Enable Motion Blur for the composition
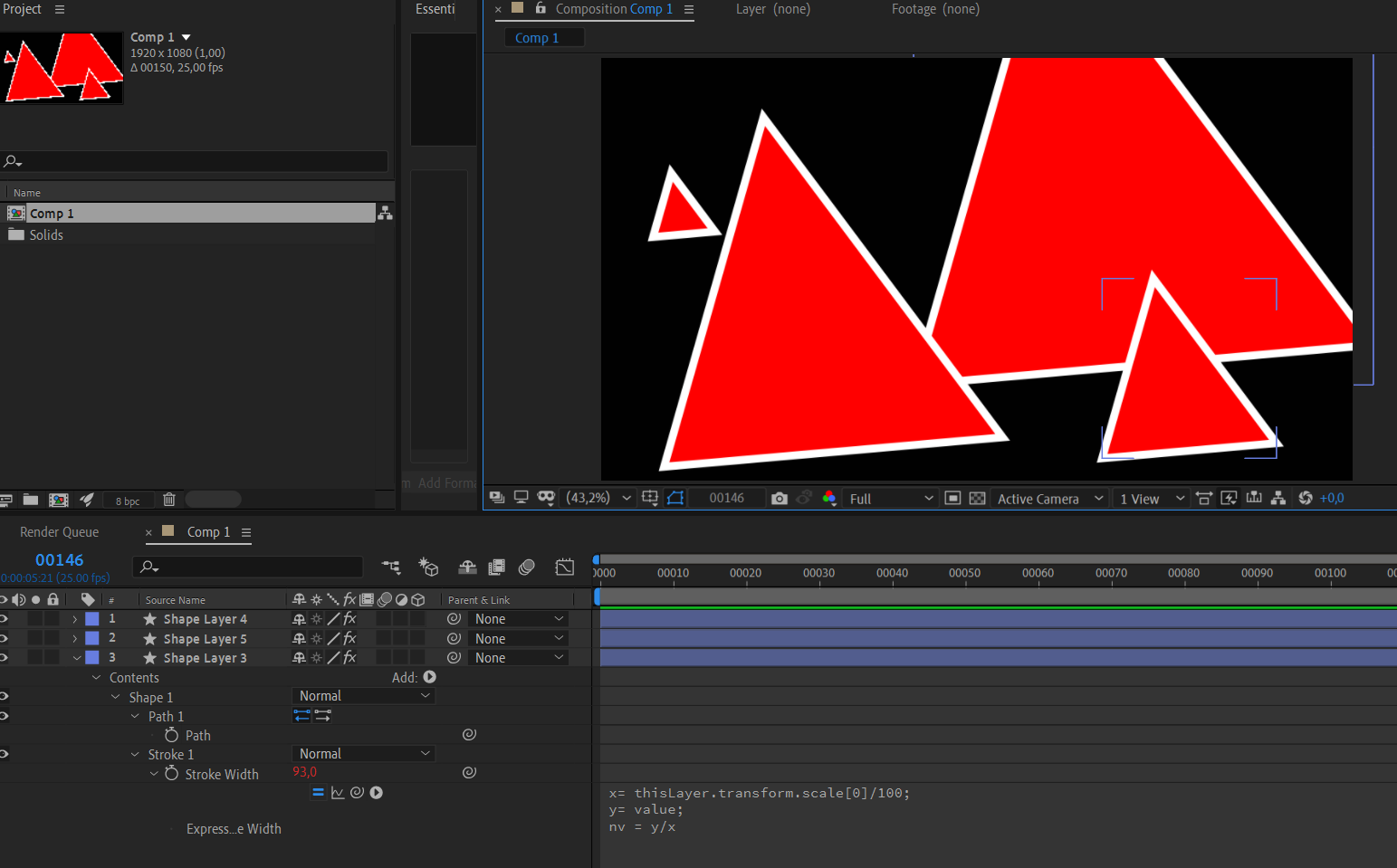Screen dimensions: 1397x868 (526, 568)
